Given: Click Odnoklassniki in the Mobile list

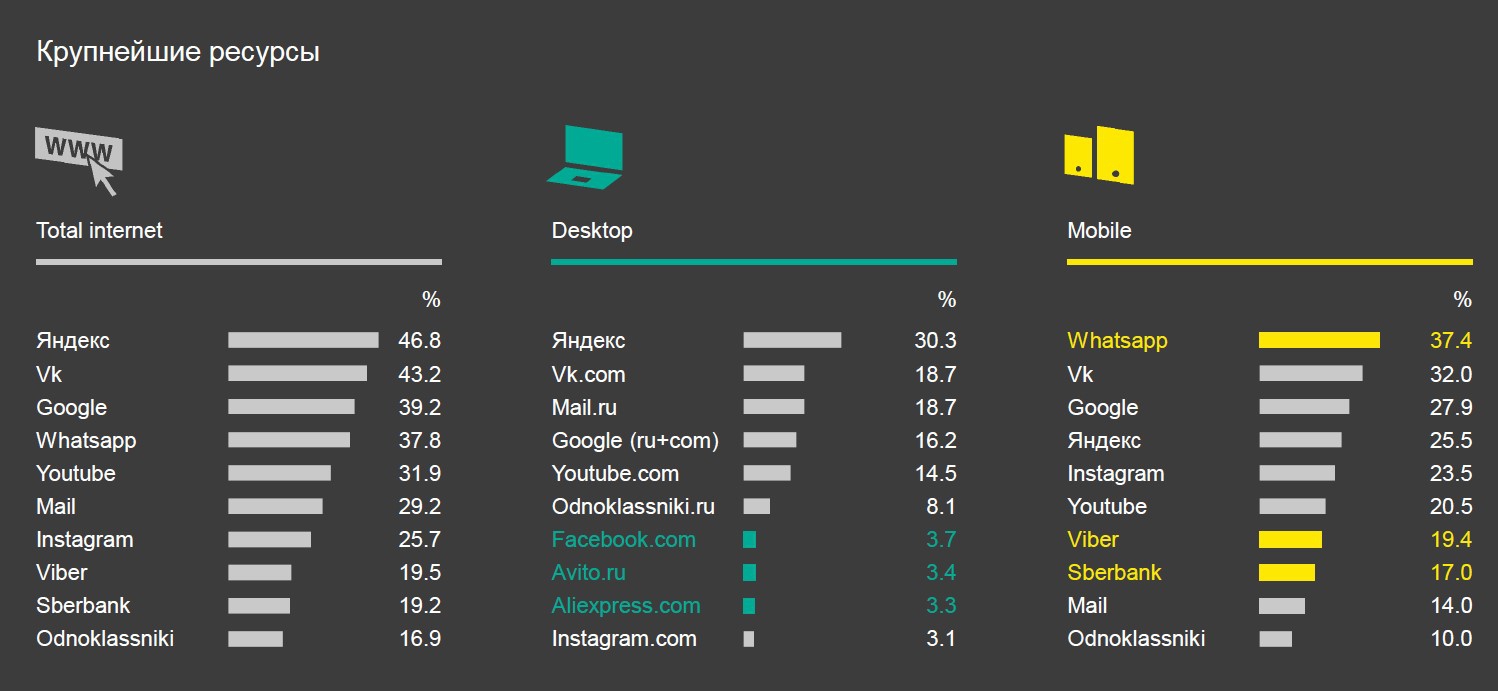Looking at the screenshot, I should [x=1136, y=639].
